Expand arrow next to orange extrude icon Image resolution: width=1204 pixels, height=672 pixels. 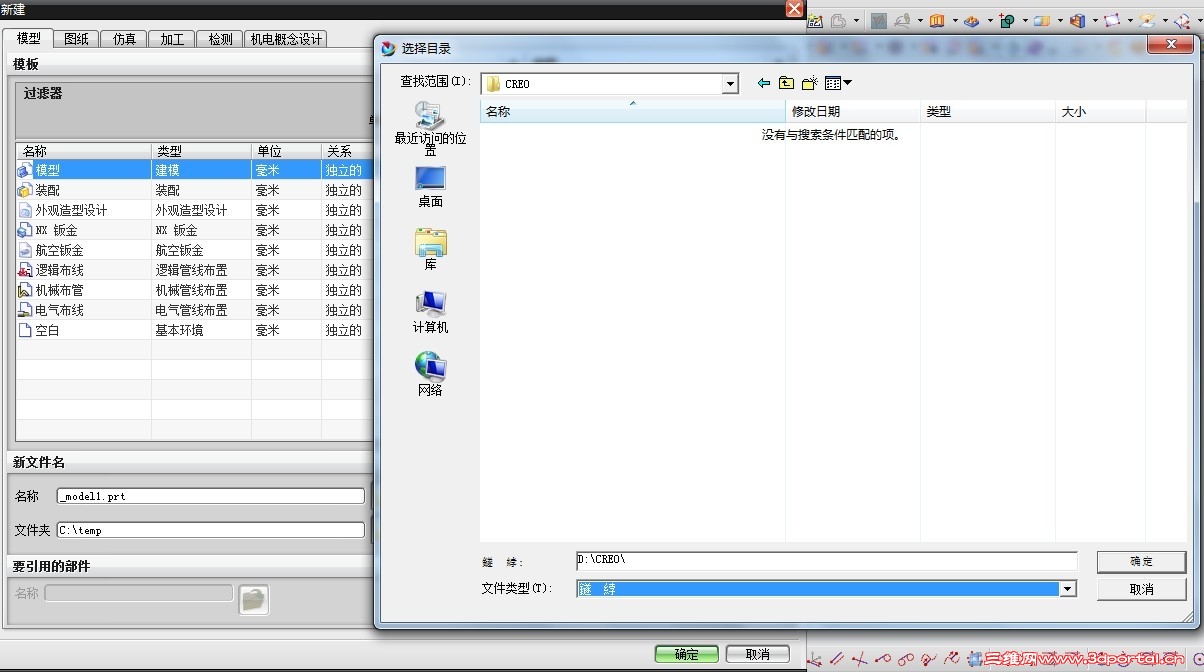coord(955,21)
